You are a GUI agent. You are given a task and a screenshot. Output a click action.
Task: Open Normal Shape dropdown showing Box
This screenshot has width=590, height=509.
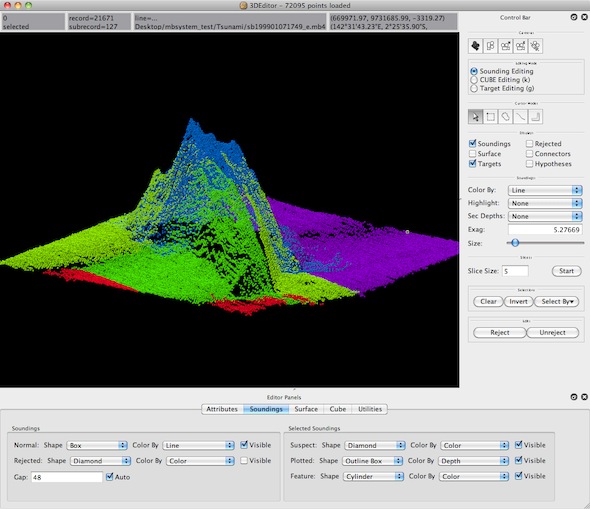[97, 445]
